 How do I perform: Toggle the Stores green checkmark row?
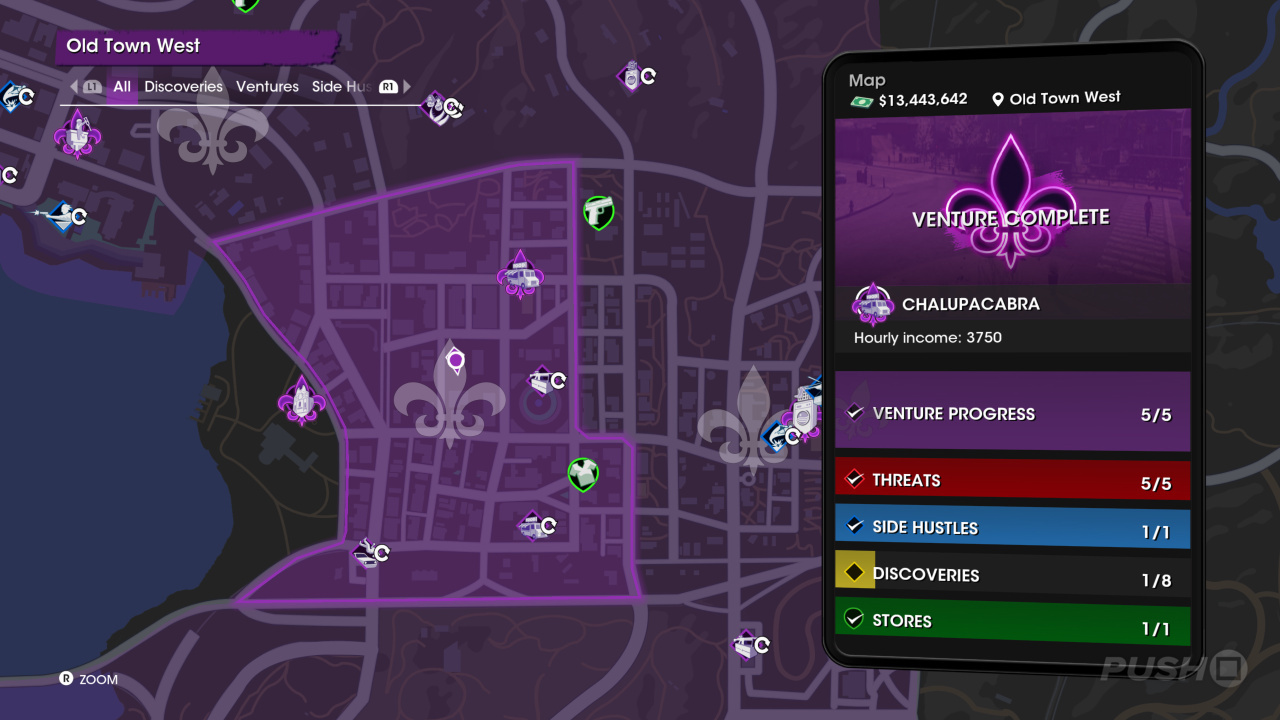tap(1012, 621)
